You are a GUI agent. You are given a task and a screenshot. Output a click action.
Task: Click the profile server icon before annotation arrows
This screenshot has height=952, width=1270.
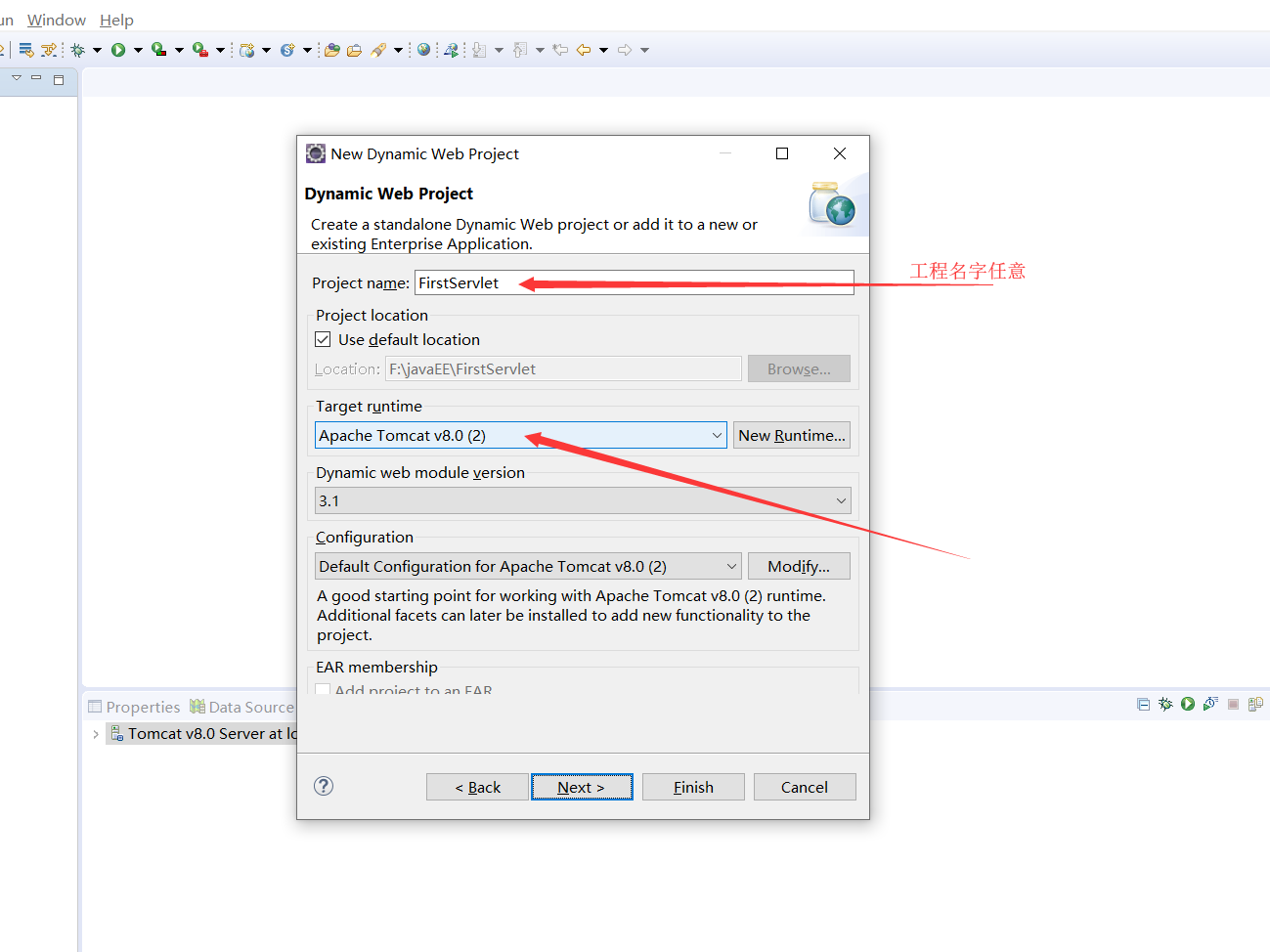[451, 50]
